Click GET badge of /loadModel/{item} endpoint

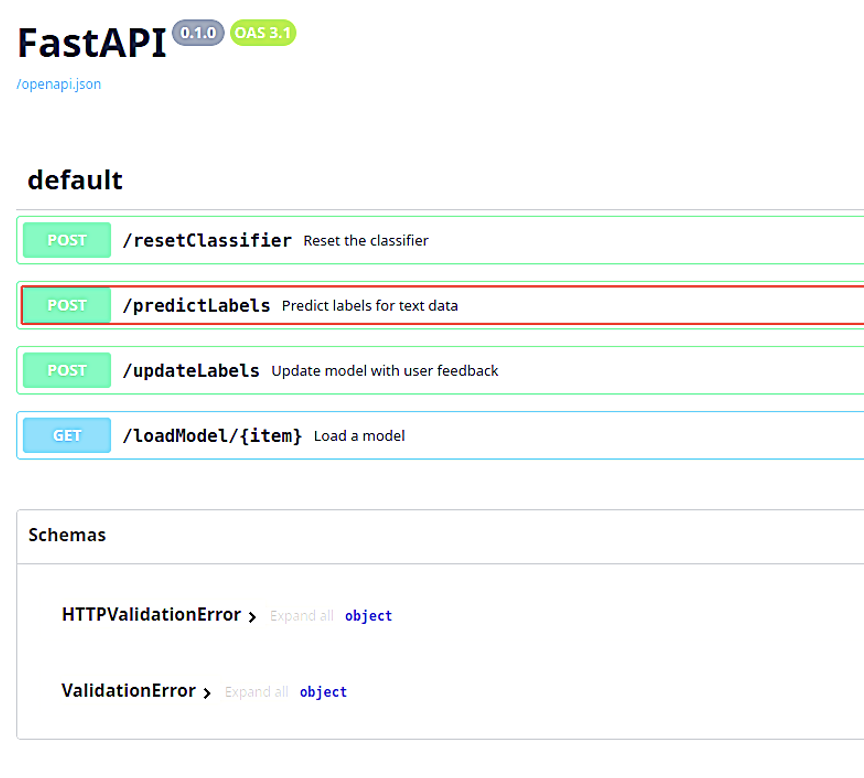[x=67, y=435]
